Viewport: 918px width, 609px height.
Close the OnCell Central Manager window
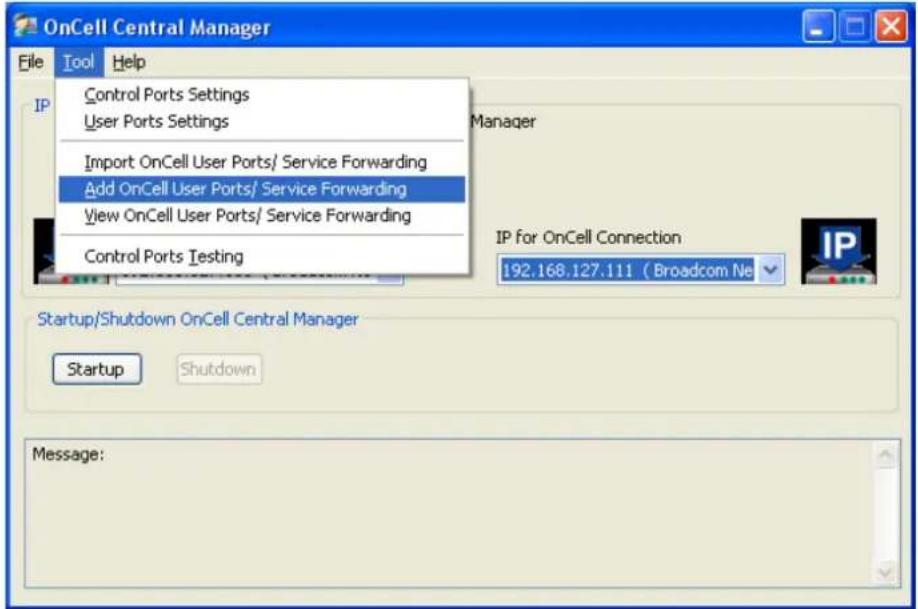click(890, 27)
